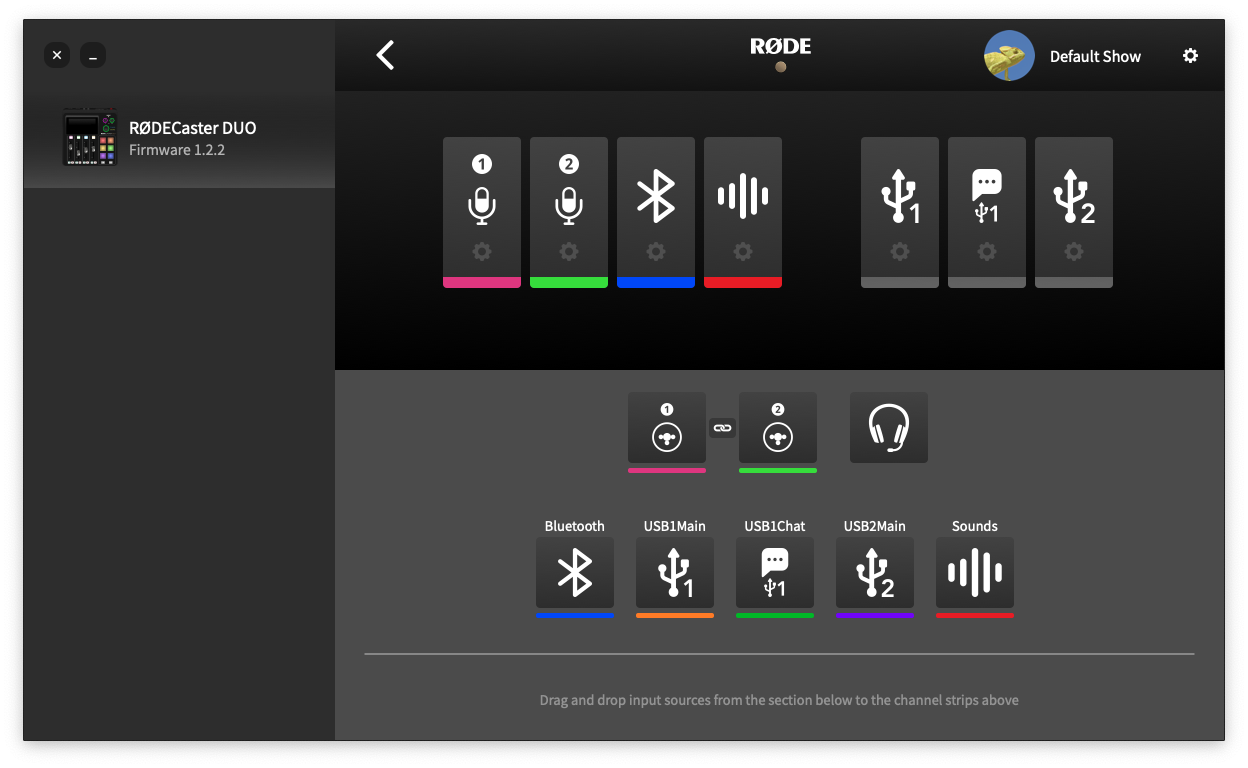Click the USB1Main label text
Image resolution: width=1248 pixels, height=768 pixels.
(675, 526)
